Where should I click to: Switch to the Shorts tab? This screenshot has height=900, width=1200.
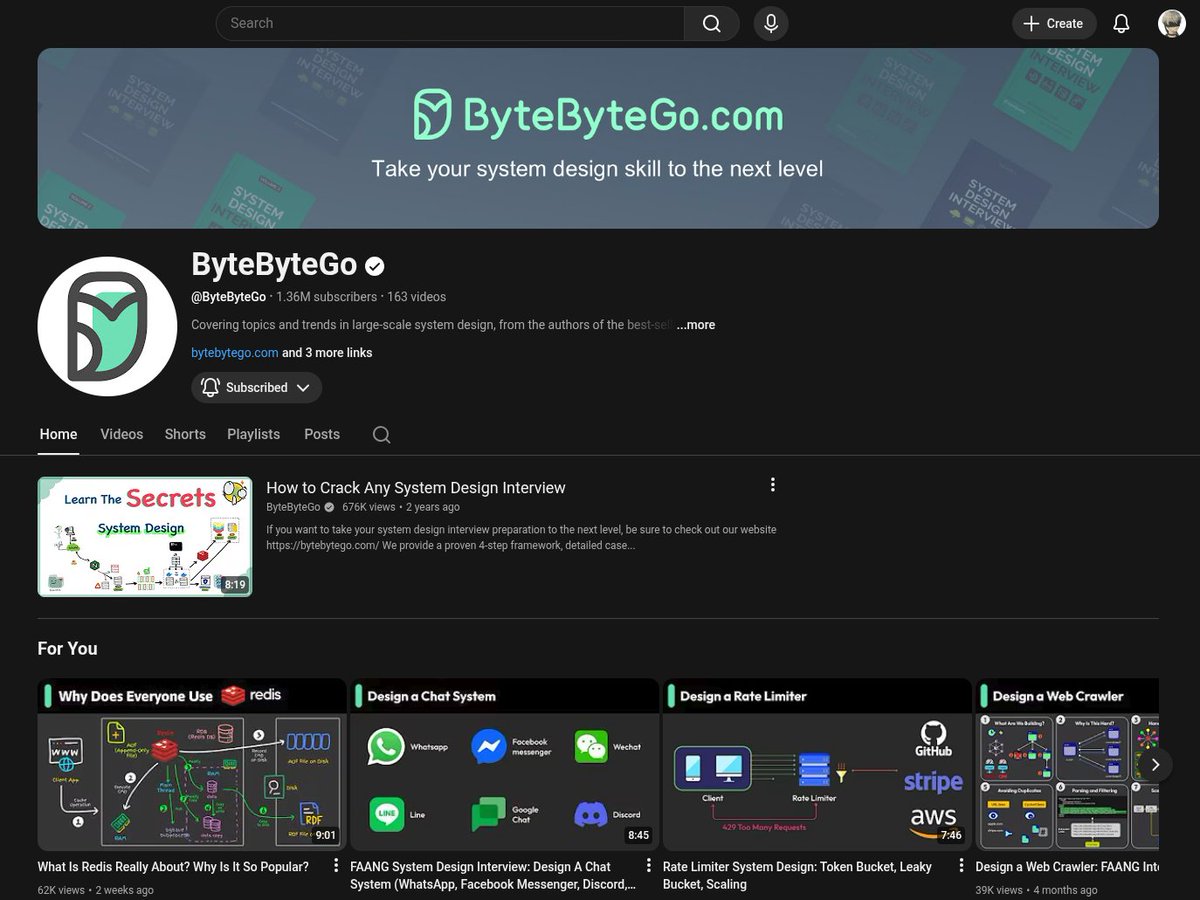point(185,434)
